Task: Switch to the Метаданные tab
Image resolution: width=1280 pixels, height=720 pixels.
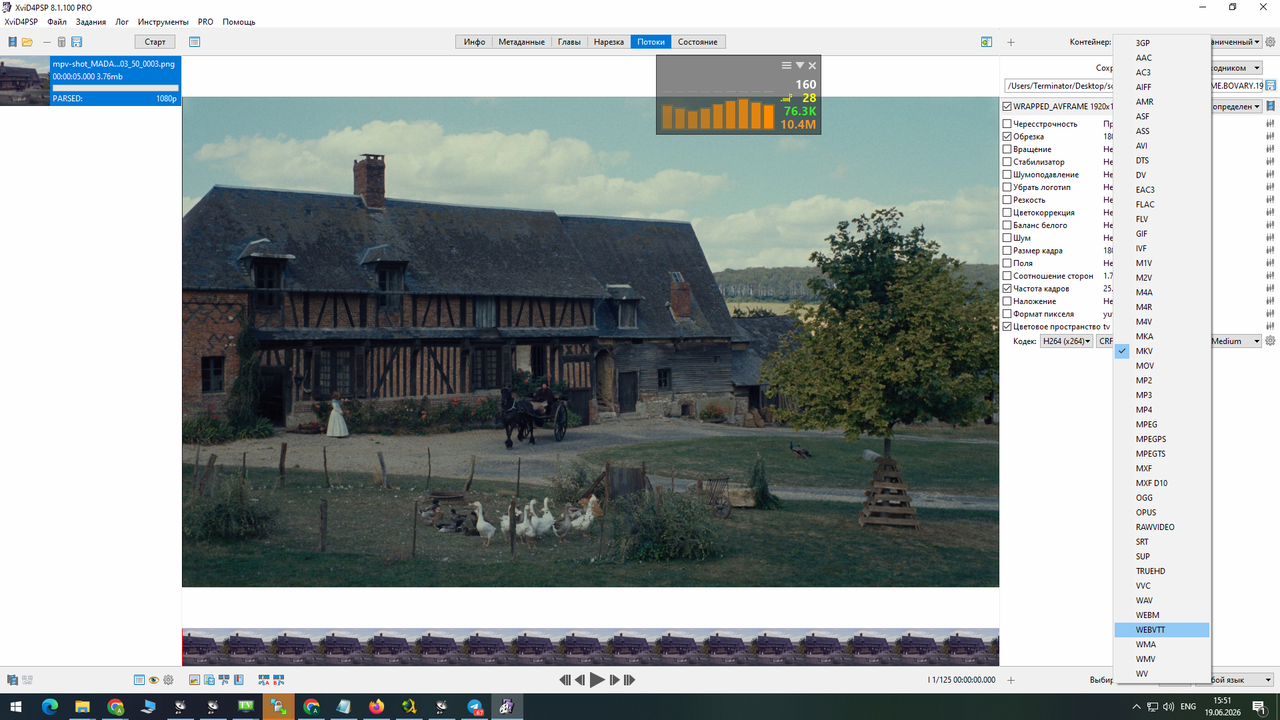Action: point(521,42)
